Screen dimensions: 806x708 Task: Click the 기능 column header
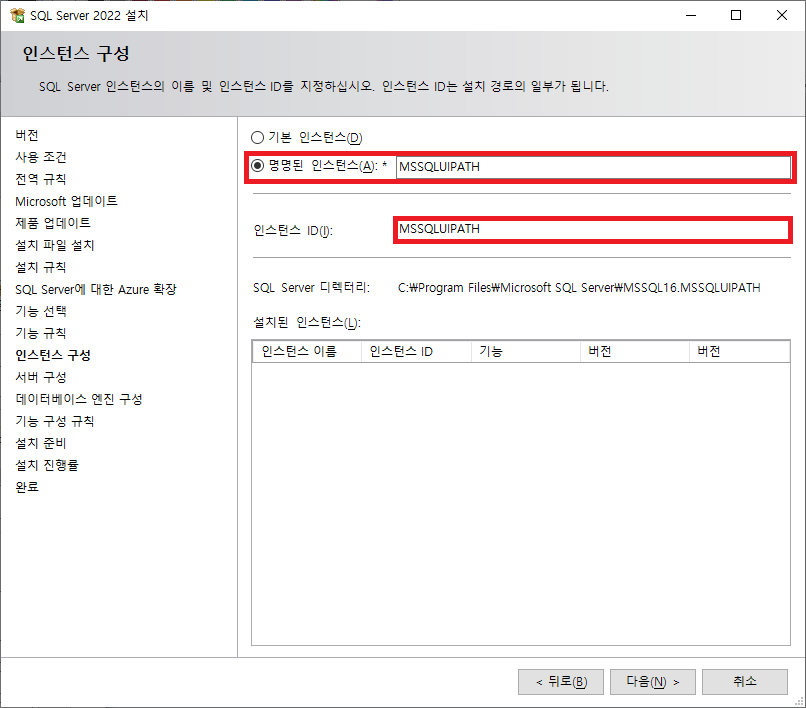click(525, 352)
